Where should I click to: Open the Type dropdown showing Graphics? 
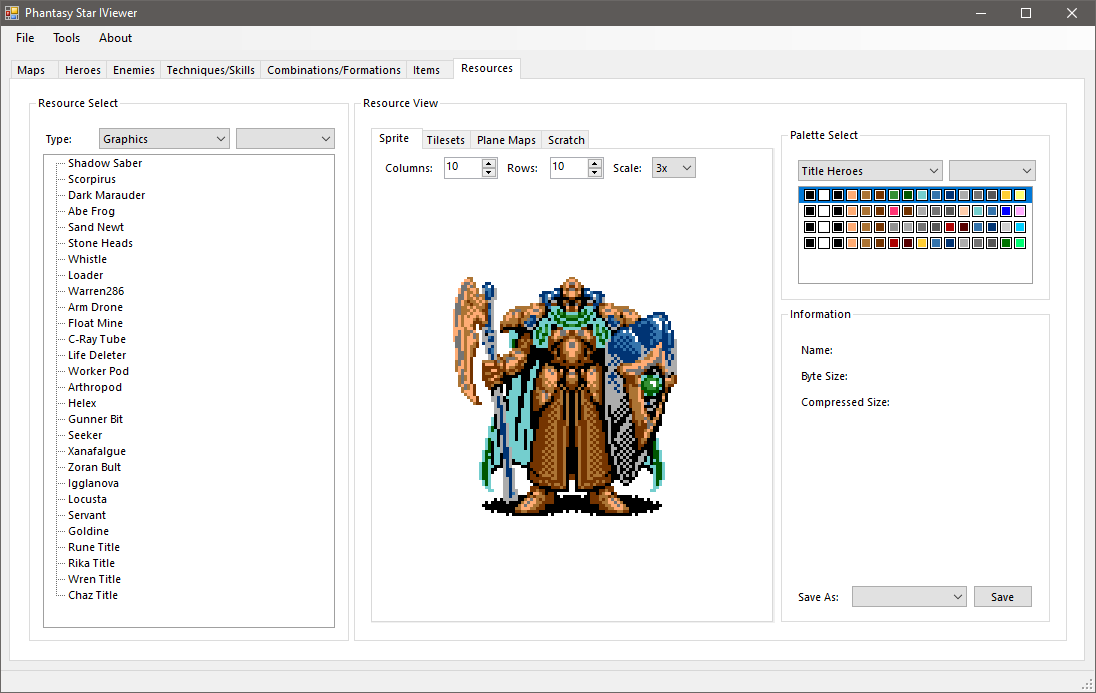164,139
